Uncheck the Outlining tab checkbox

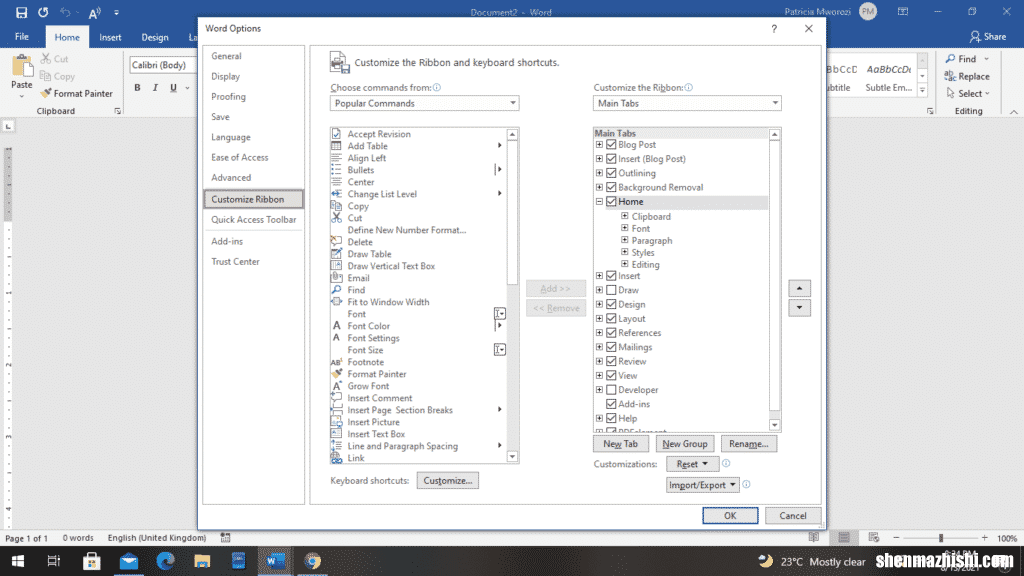click(611, 173)
